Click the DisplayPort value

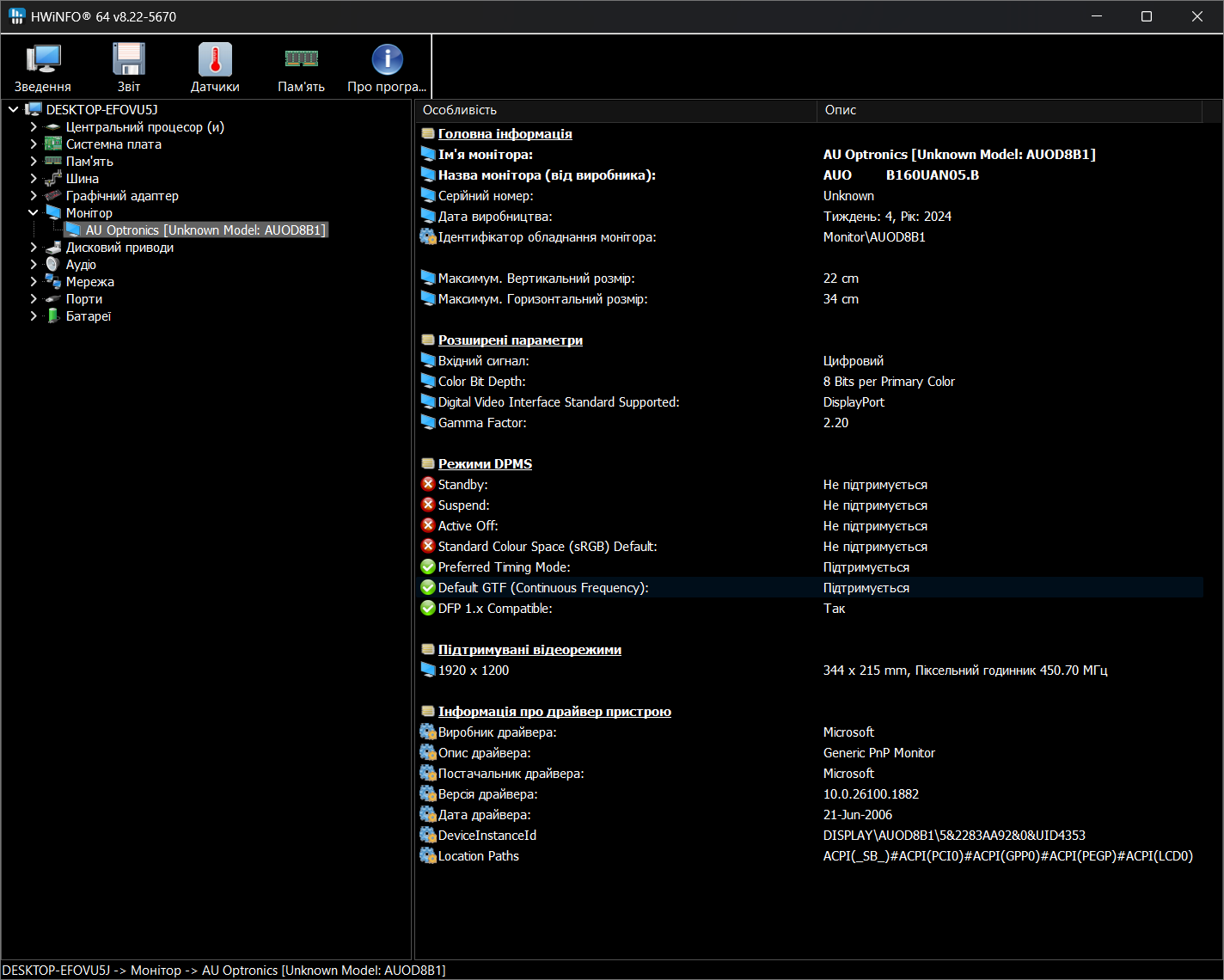click(854, 401)
